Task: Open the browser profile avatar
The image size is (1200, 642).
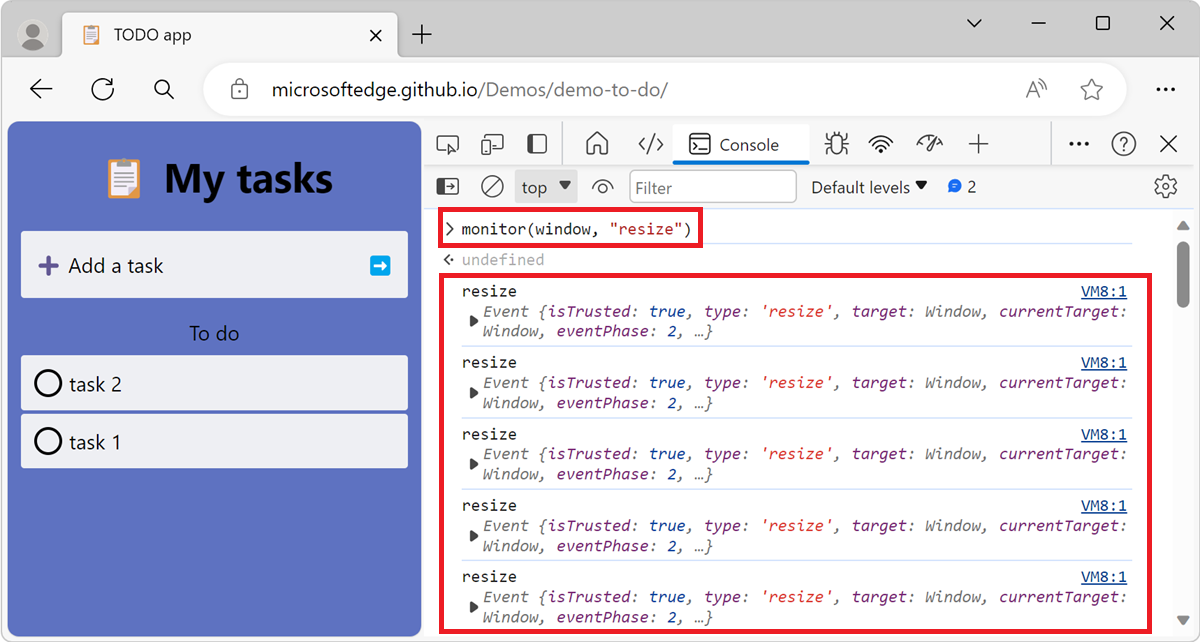Action: 33,35
